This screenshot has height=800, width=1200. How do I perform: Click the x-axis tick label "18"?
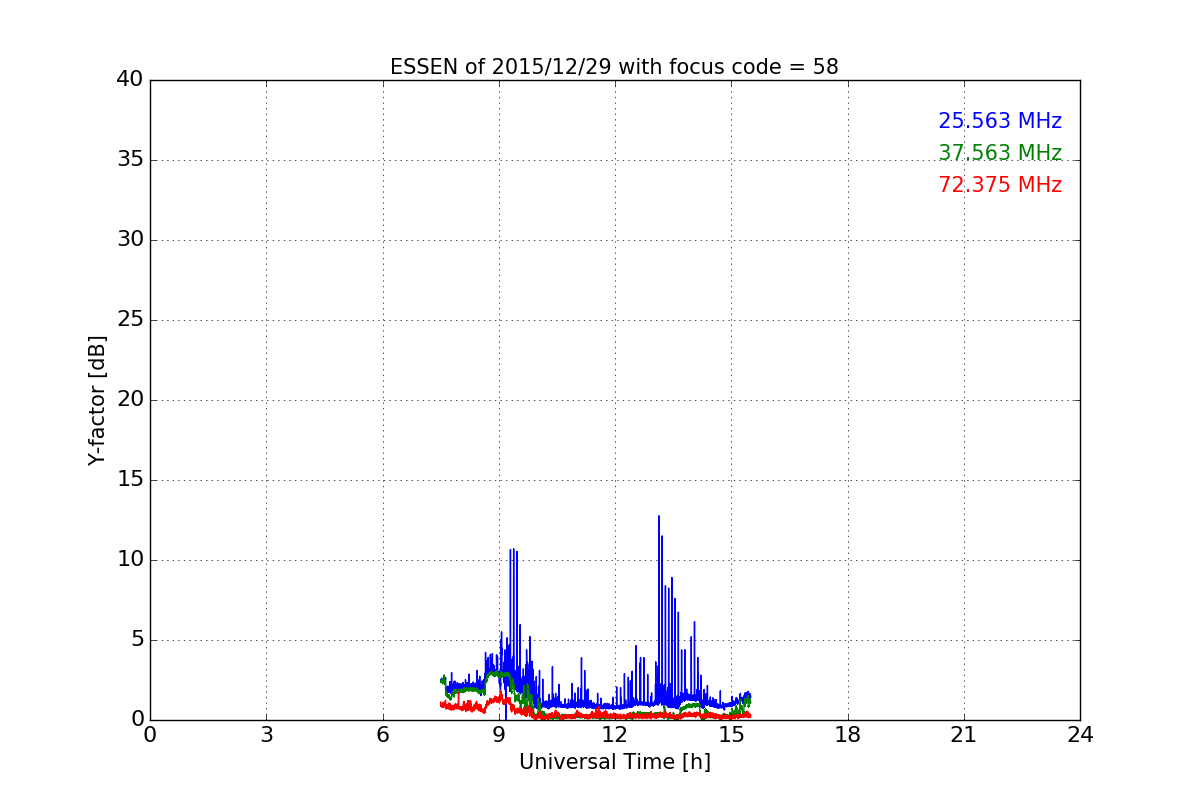[x=848, y=735]
